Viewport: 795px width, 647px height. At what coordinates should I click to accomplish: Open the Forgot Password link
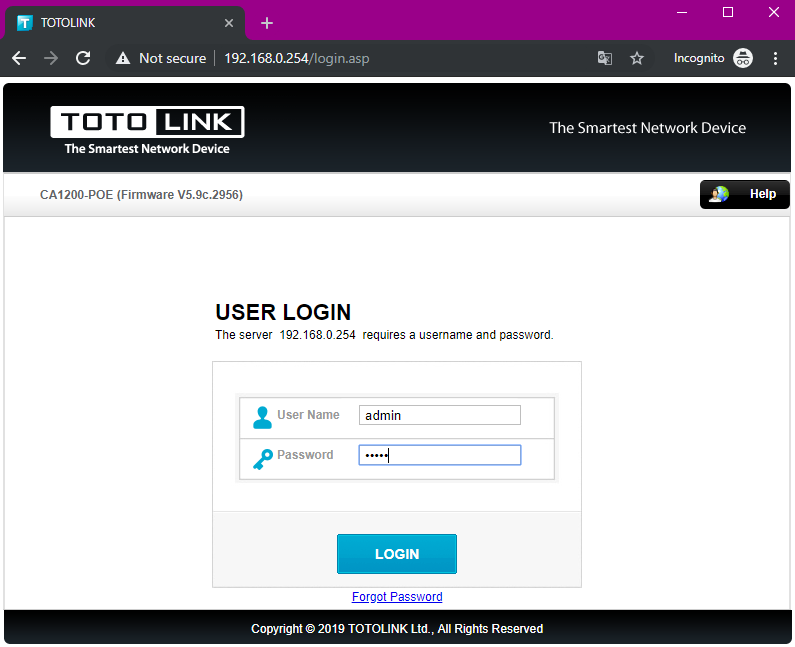click(x=397, y=597)
